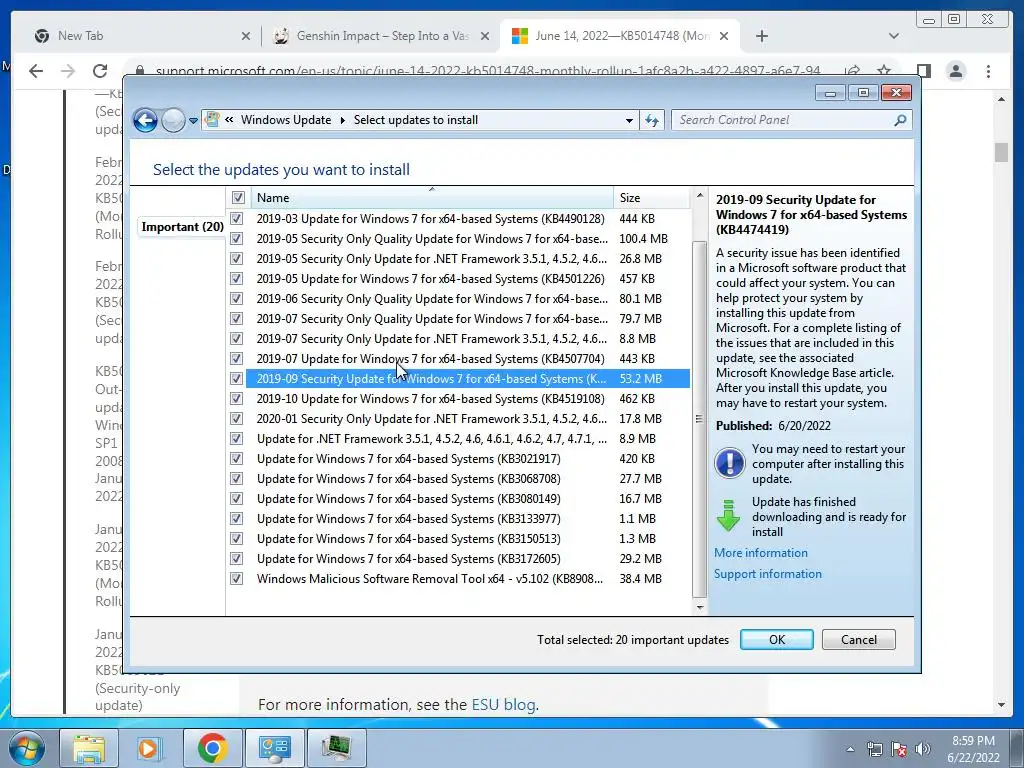Click the forward arrow in Windows Update dialog
1024x768 pixels.
click(x=173, y=120)
